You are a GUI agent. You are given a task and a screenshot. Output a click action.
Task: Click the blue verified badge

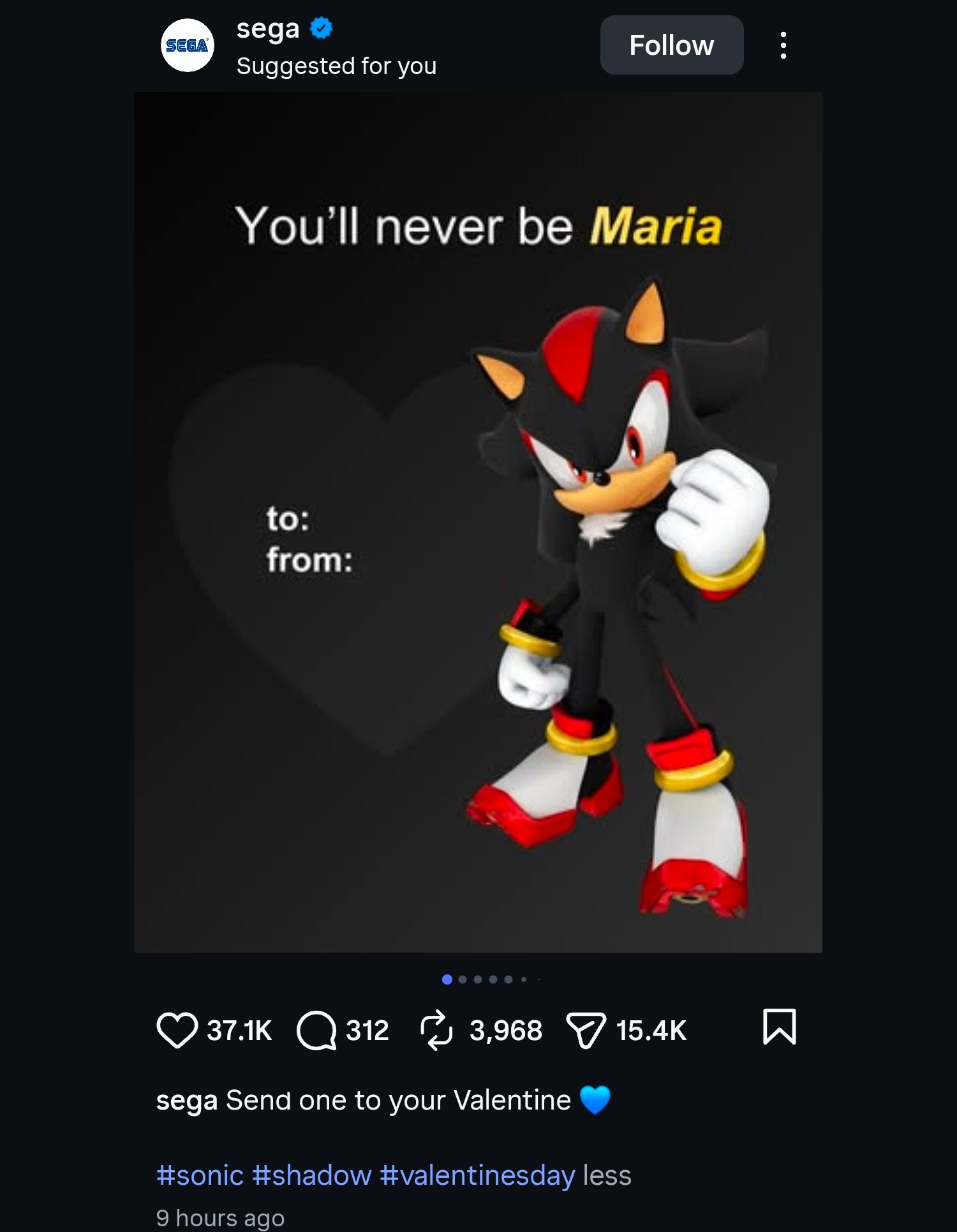coord(321,28)
